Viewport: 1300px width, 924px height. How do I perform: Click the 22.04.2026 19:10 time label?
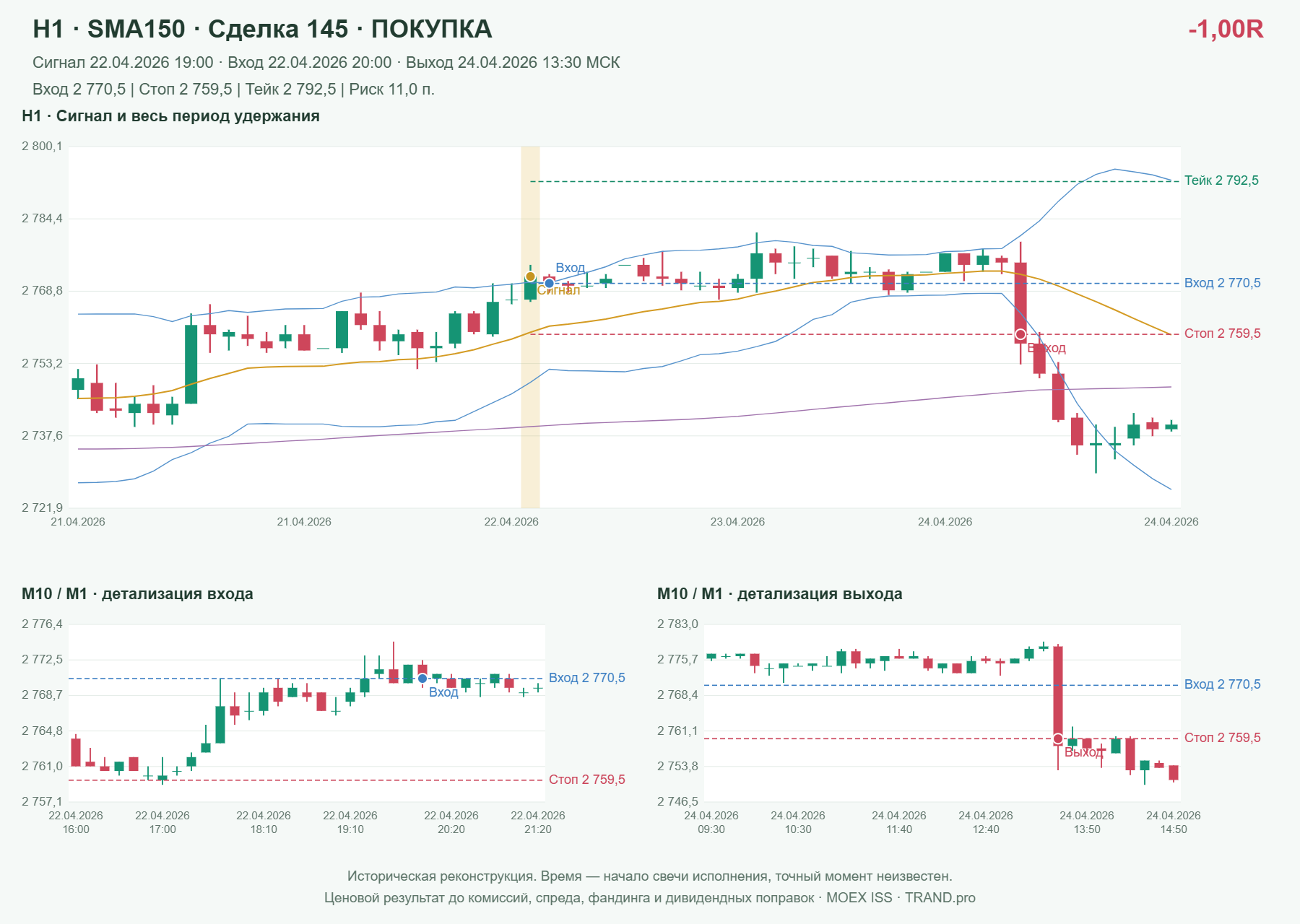(350, 822)
